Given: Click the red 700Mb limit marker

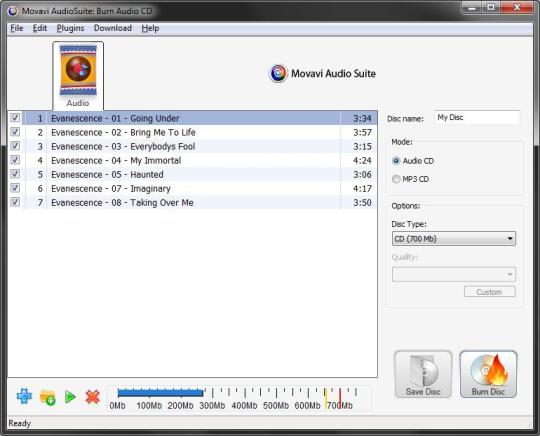Looking at the screenshot, I should pos(340,399).
